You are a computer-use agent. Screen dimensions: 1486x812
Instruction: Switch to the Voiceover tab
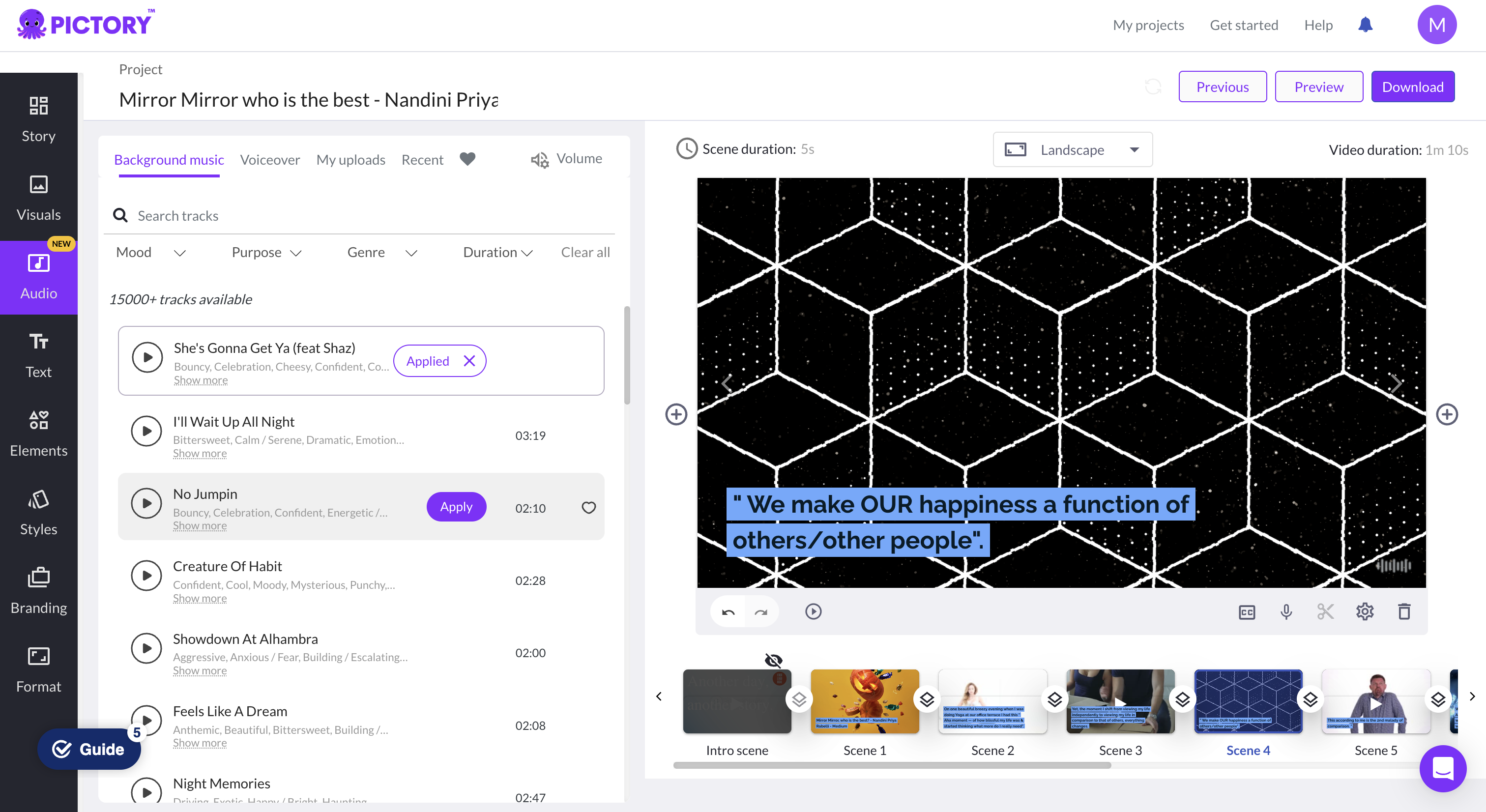(270, 160)
